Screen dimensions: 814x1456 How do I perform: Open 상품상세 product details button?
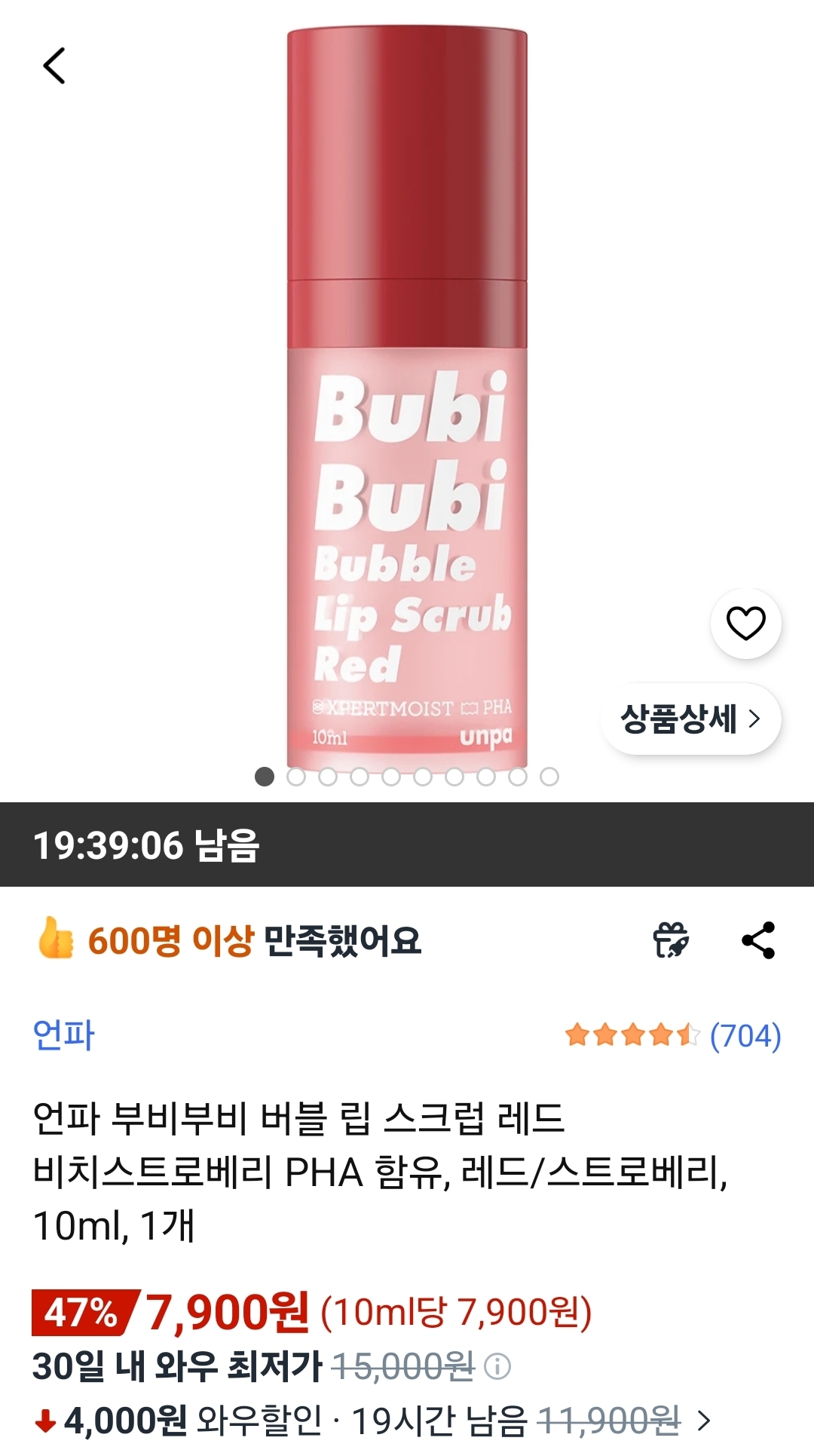(x=690, y=719)
